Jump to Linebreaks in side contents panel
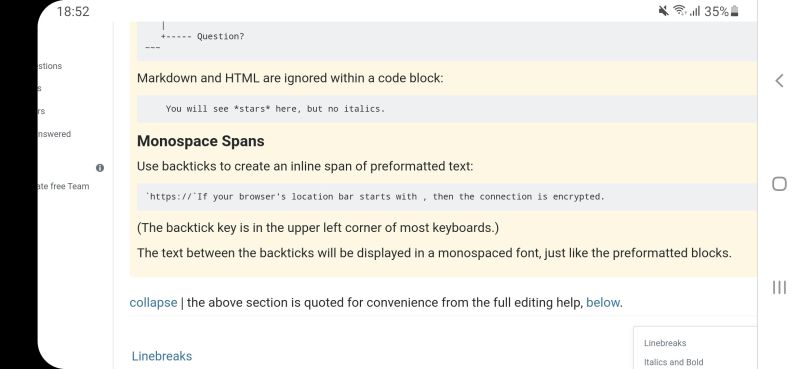The height and width of the screenshot is (369, 800). pyautogui.click(x=665, y=343)
